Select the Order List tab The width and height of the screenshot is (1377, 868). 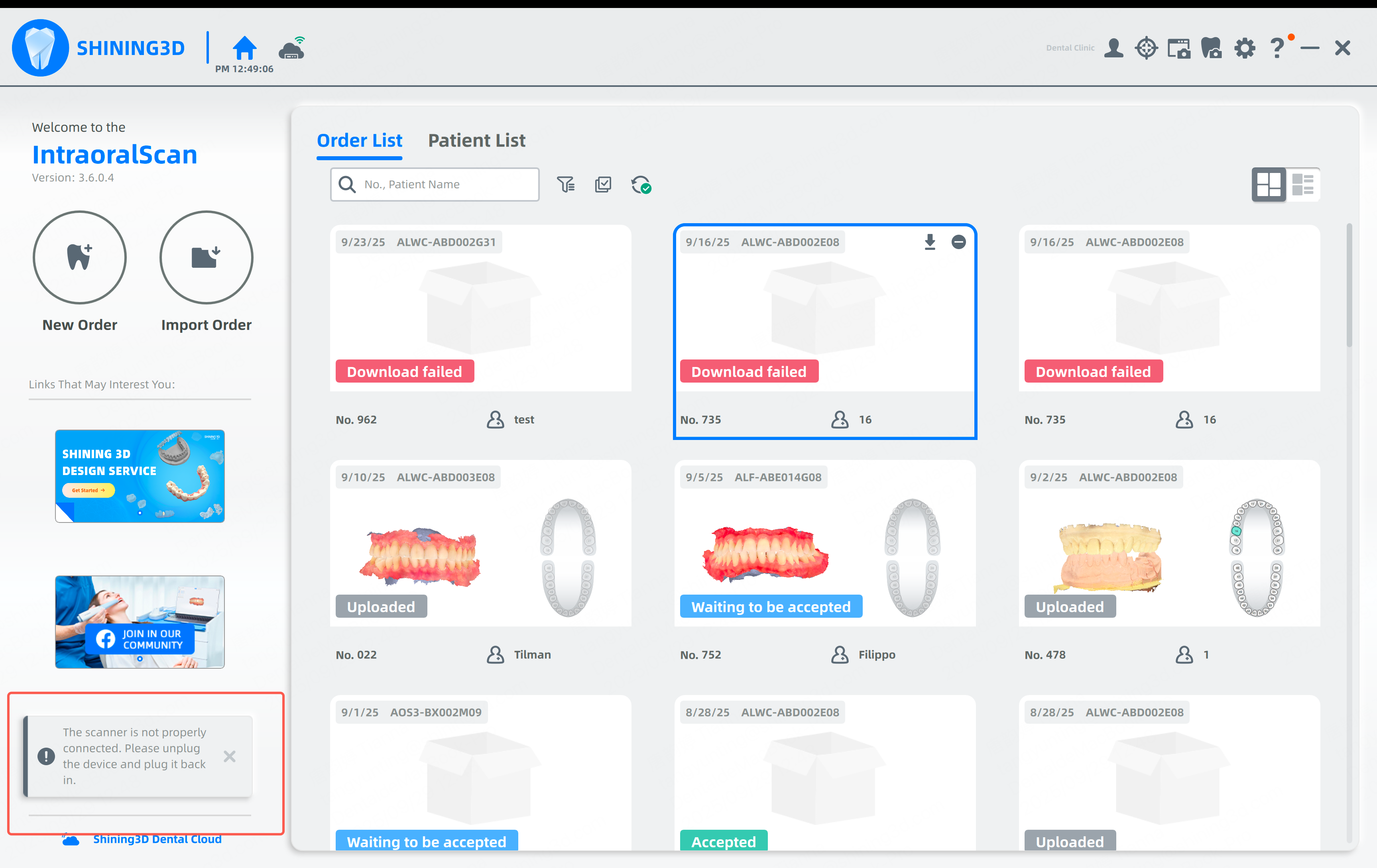(x=359, y=140)
